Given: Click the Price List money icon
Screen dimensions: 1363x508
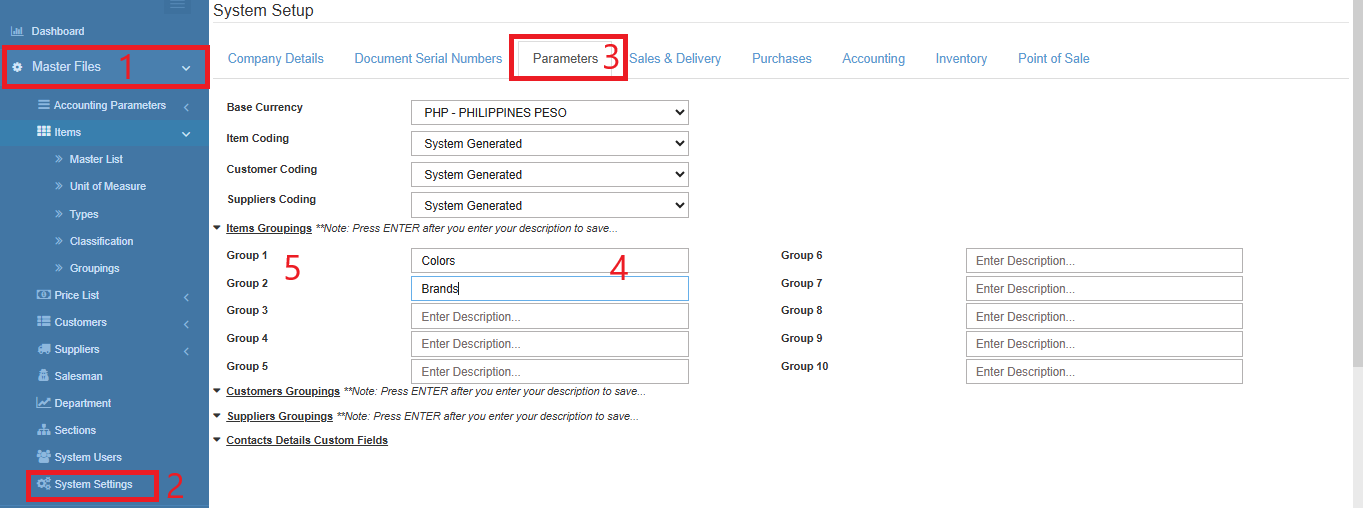Looking at the screenshot, I should click(43, 295).
